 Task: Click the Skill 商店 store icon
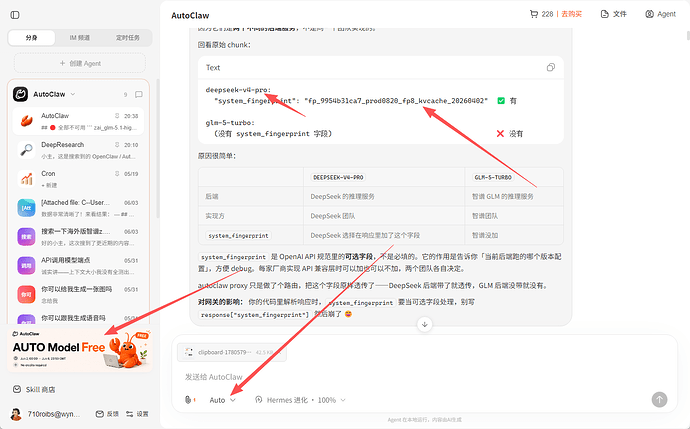pyautogui.click(x=17, y=389)
